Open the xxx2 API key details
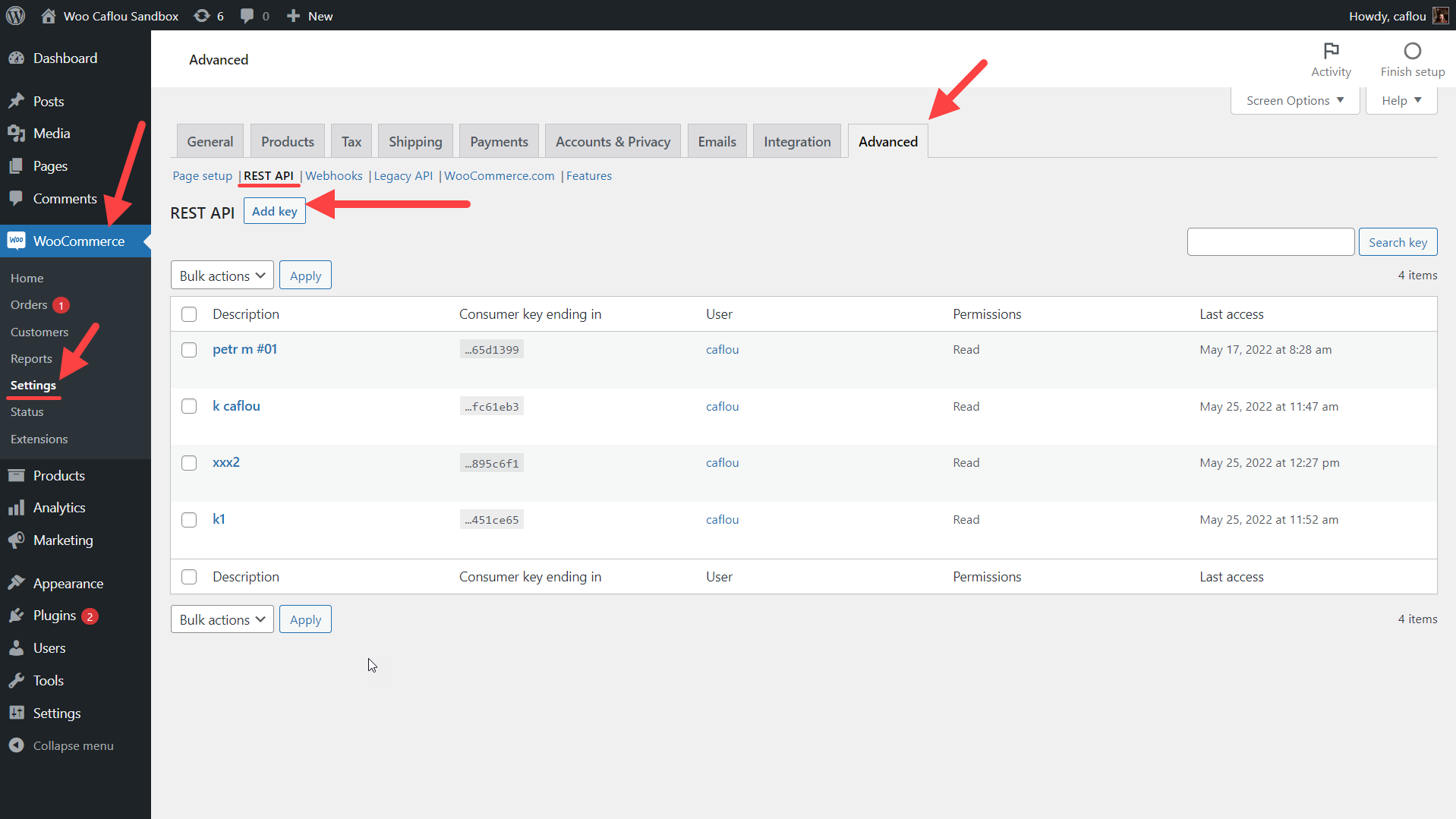The width and height of the screenshot is (1456, 819). tap(225, 461)
